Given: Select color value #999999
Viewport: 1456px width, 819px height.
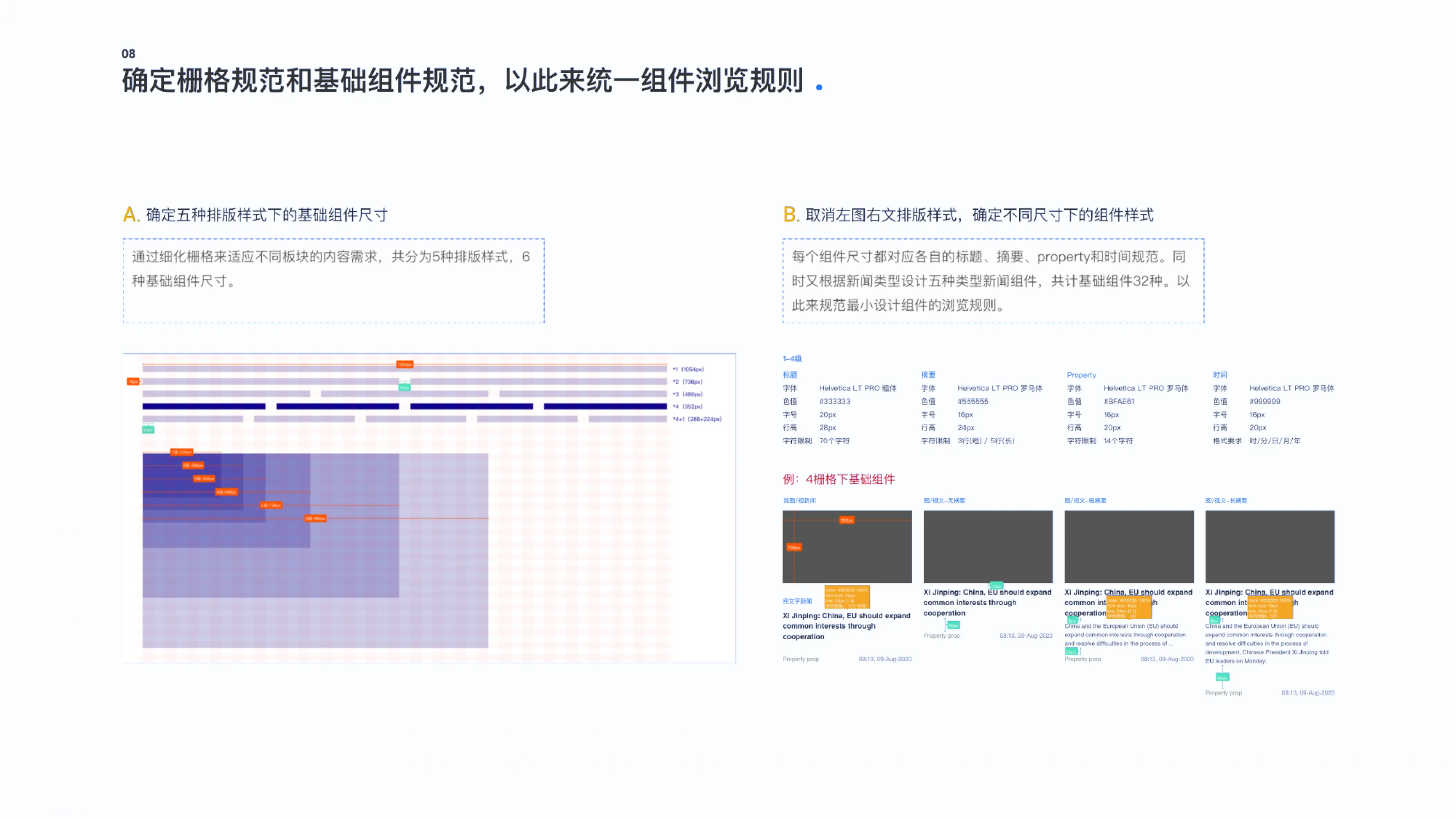Looking at the screenshot, I should [1265, 401].
